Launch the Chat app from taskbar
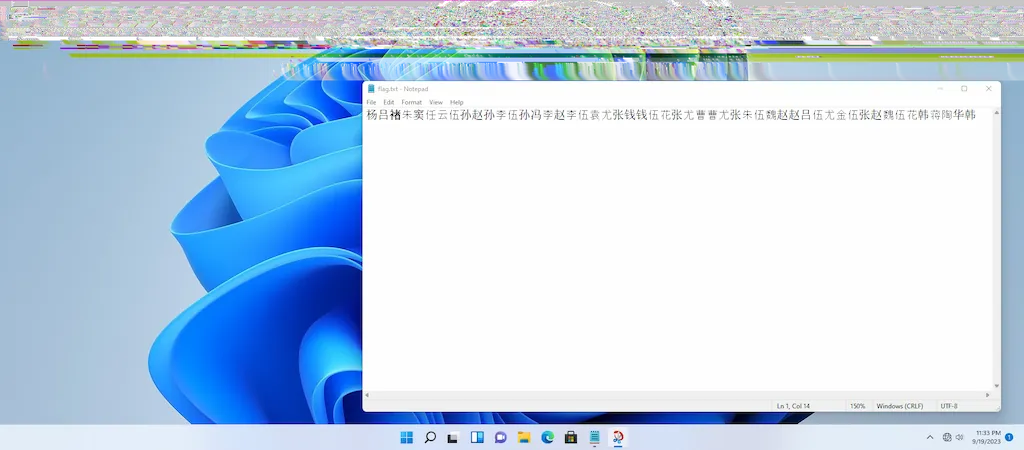 tap(501, 437)
